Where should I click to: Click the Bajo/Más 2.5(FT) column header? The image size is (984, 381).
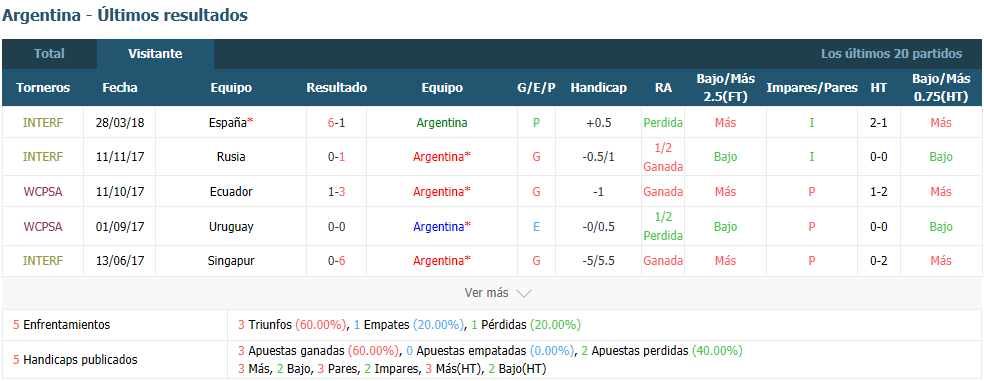point(725,88)
